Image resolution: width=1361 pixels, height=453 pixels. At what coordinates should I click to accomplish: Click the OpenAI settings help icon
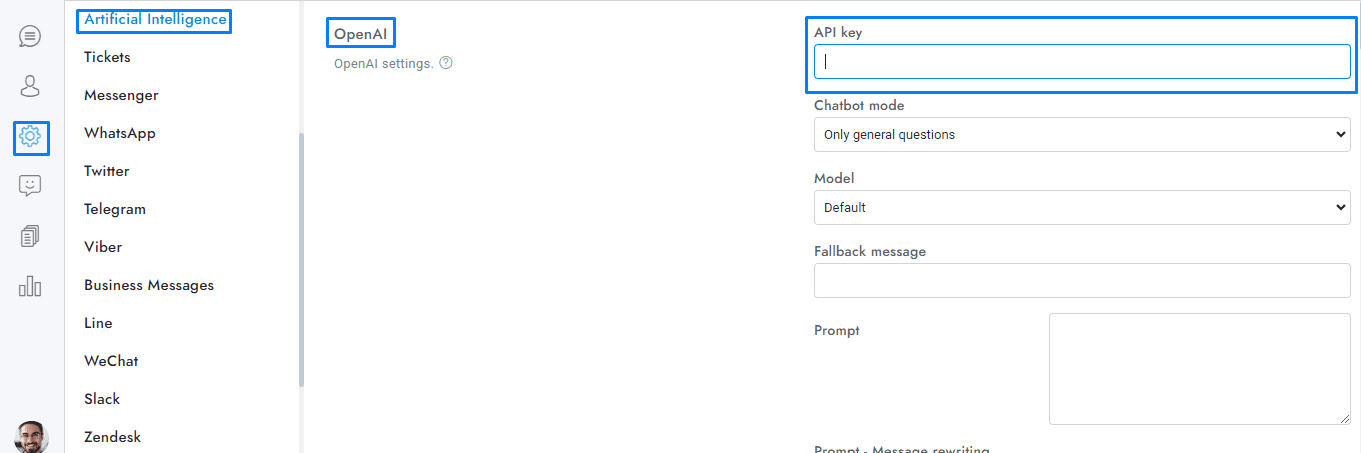(446, 63)
